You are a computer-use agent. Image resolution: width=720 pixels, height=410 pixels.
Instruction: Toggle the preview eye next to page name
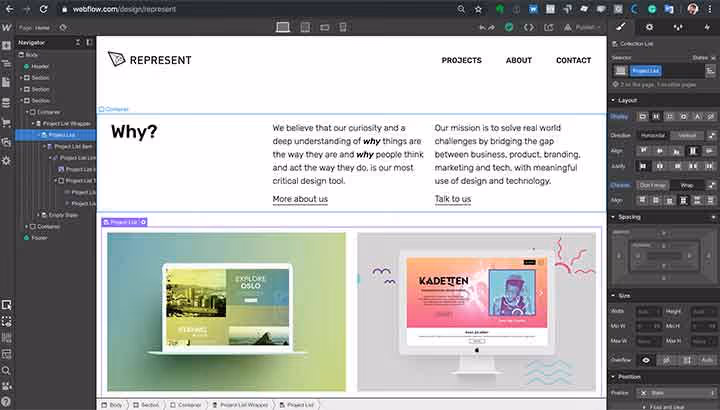pyautogui.click(x=63, y=28)
